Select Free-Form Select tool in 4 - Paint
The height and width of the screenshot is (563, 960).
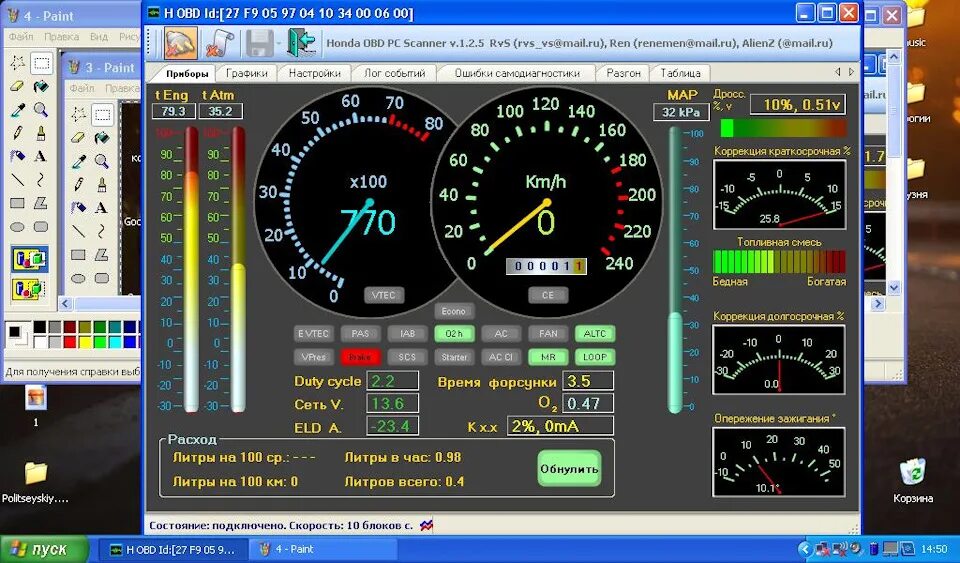(x=17, y=62)
